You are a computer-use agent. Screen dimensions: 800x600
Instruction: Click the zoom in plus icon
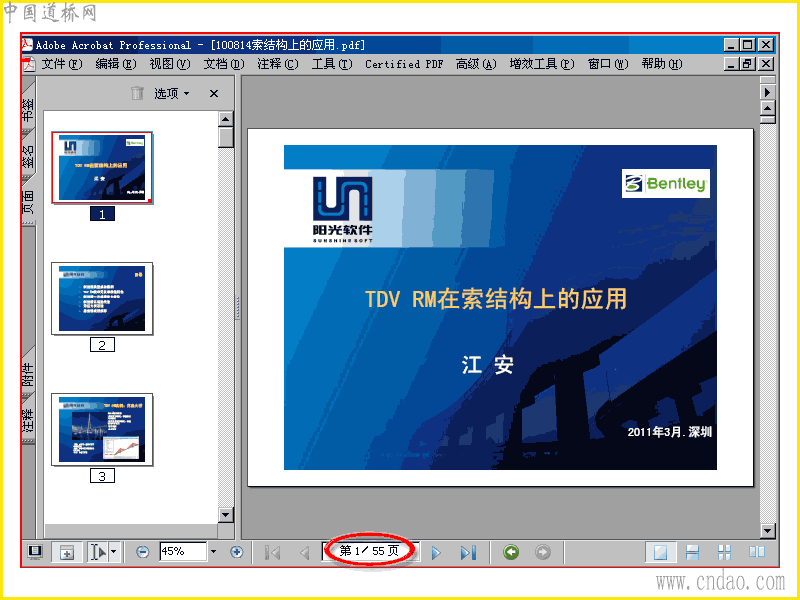(236, 552)
